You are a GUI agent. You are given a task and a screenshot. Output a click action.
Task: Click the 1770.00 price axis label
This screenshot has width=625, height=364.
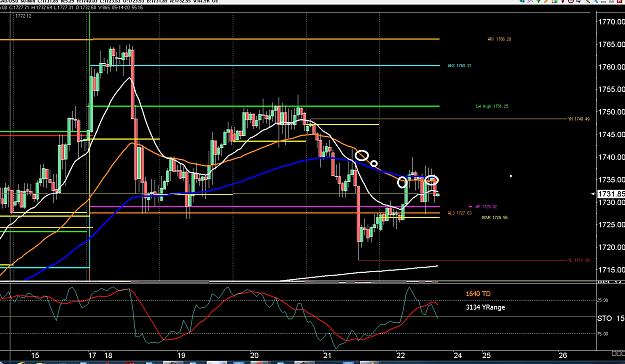611,22
